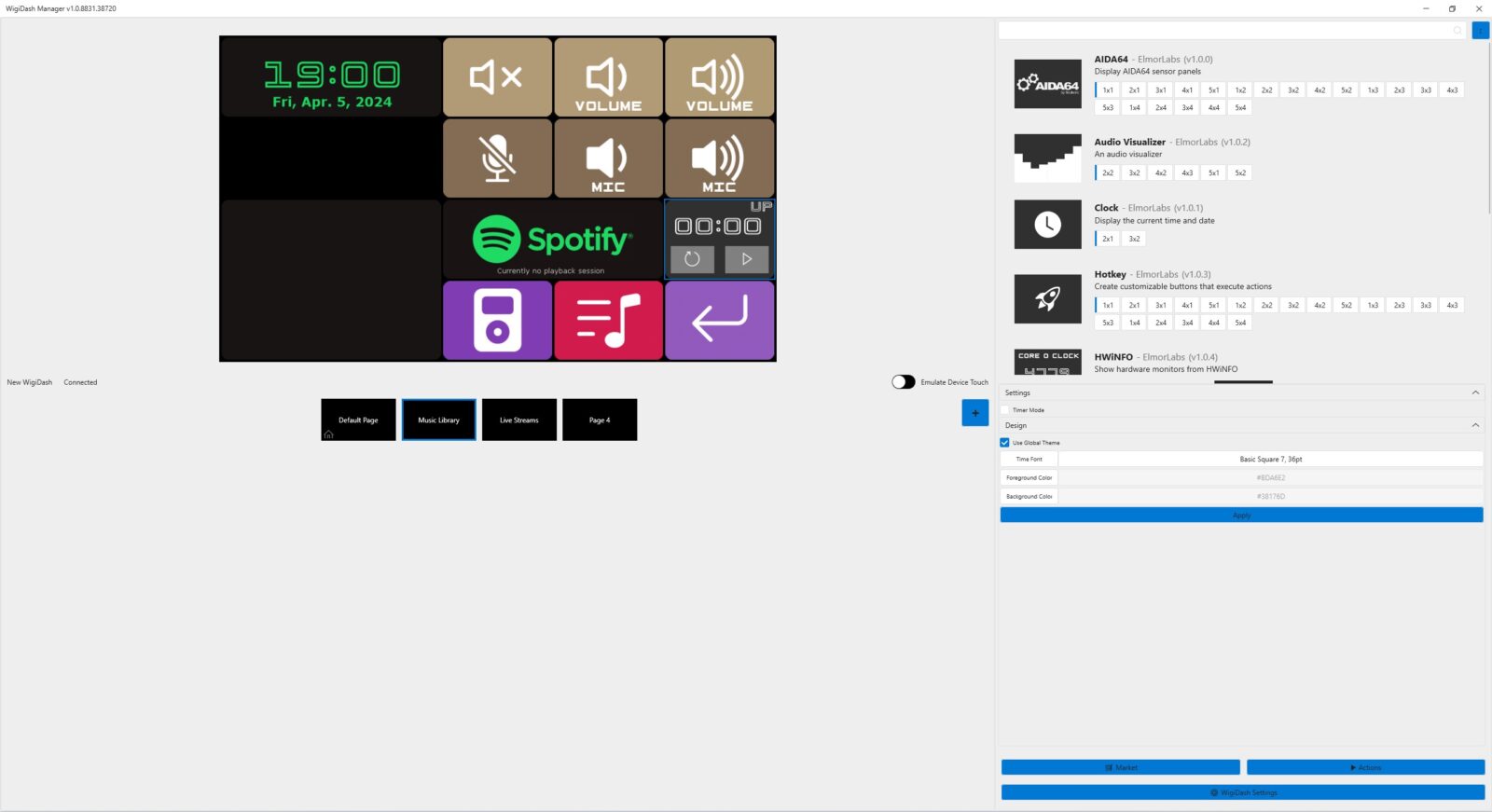Click the purple music player tile
The image size is (1492, 812).
coord(497,320)
